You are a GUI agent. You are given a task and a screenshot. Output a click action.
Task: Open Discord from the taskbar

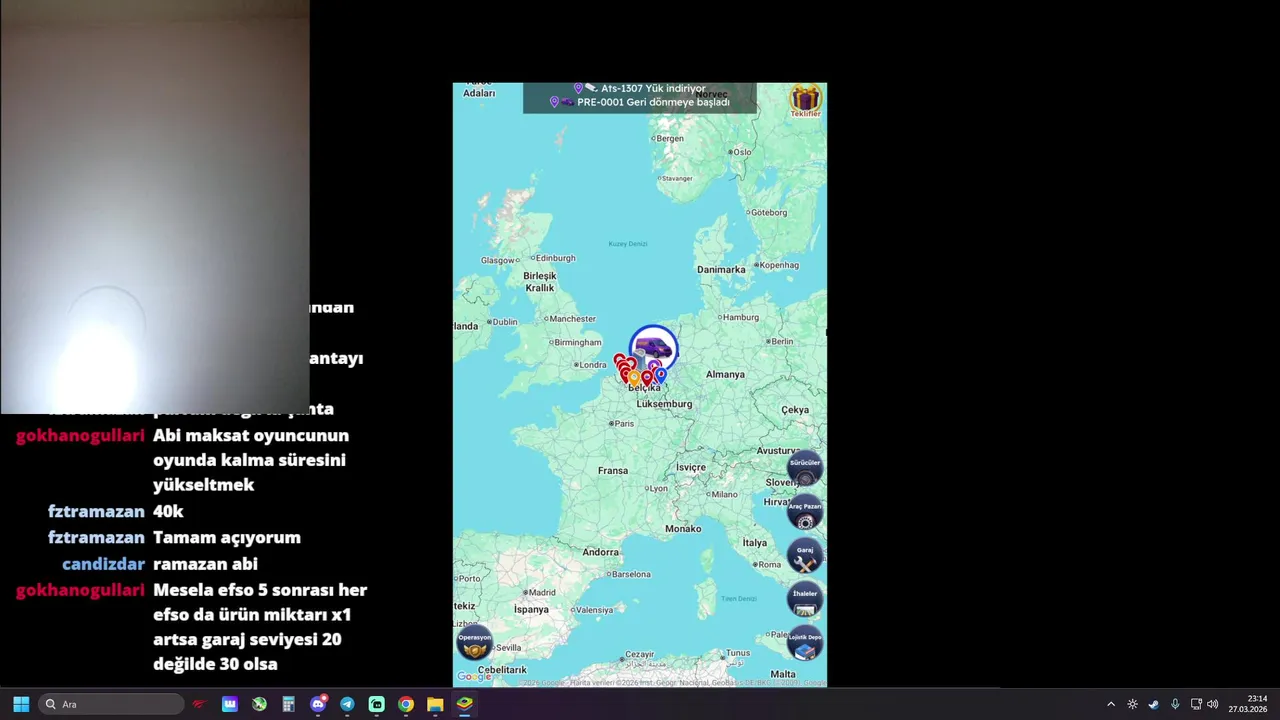point(318,704)
